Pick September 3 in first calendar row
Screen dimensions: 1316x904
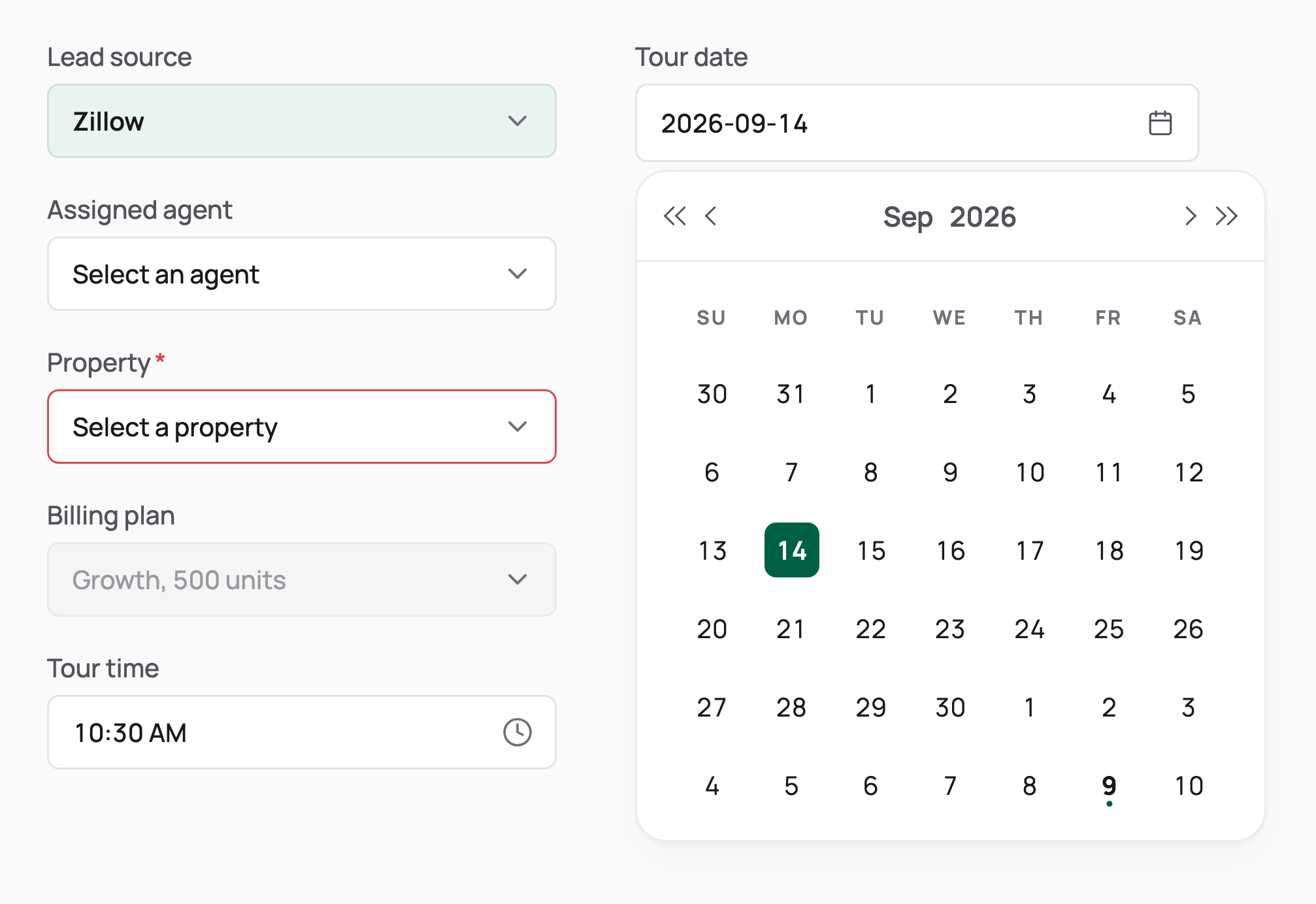coord(1030,393)
